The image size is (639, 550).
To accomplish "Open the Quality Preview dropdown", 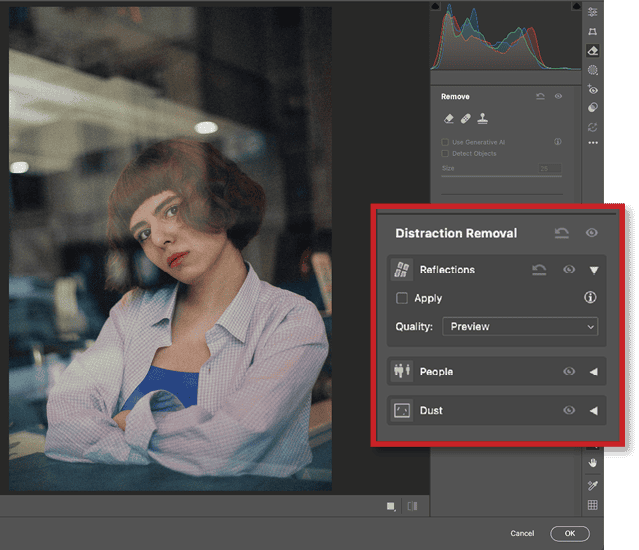I will click(x=519, y=326).
